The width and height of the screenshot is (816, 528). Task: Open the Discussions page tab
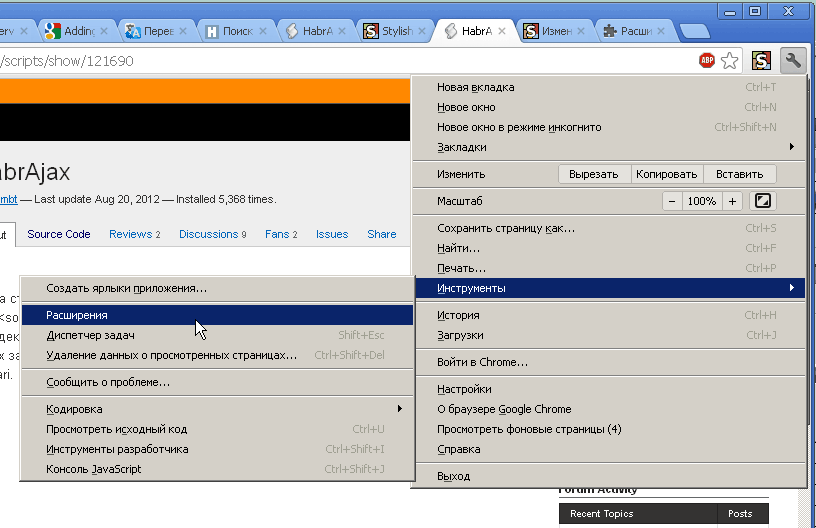click(212, 234)
